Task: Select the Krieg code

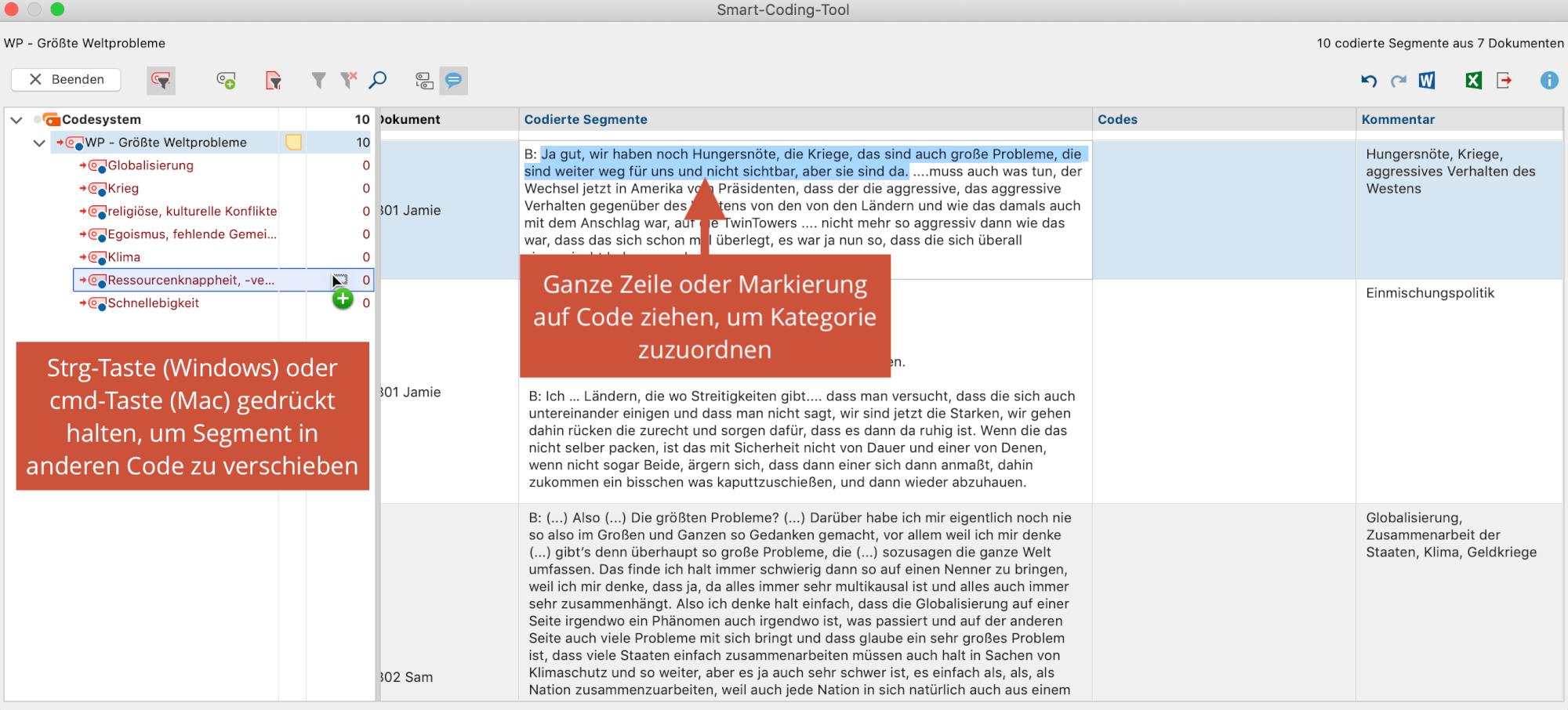Action: point(123,188)
